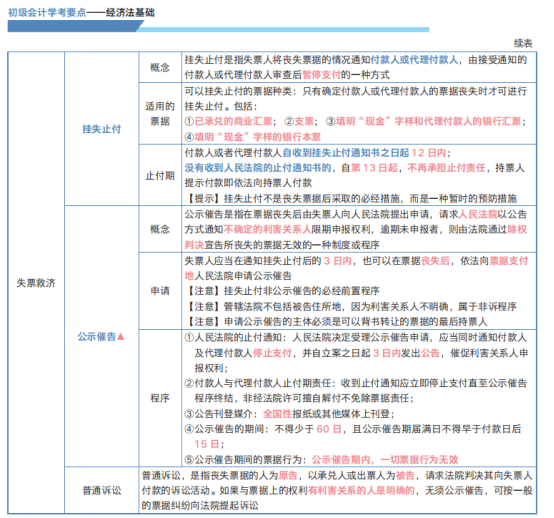Image resolution: width=554 pixels, height=518 pixels.
Task: Click the red triangle beside '公示催告'
Action: [121, 336]
